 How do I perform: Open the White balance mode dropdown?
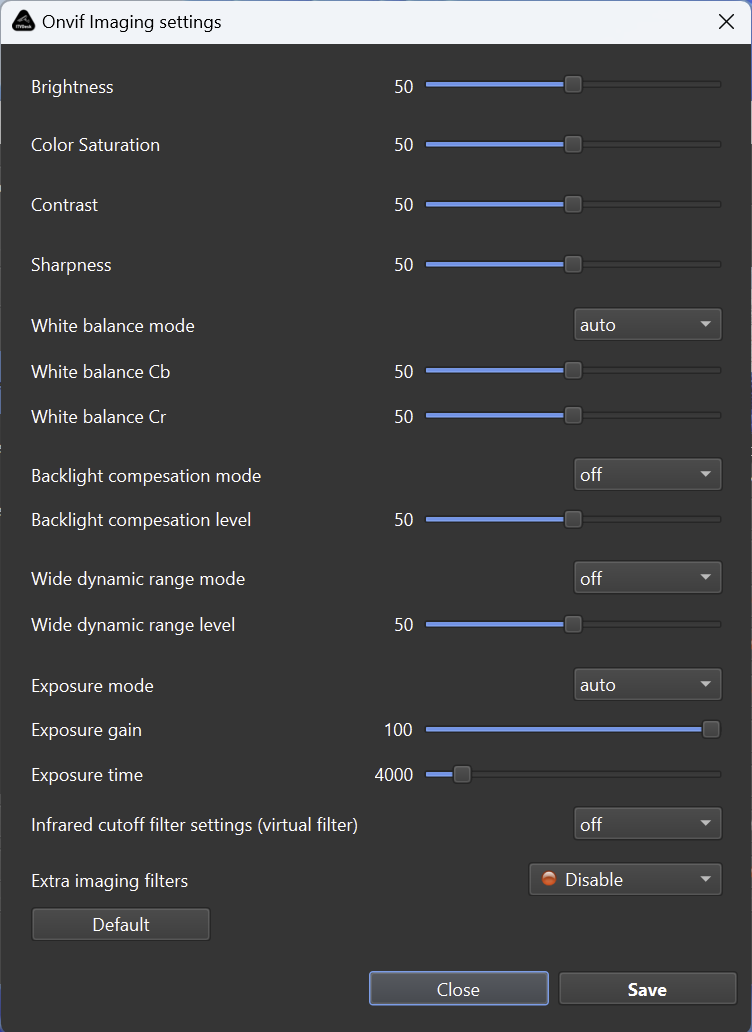point(647,325)
